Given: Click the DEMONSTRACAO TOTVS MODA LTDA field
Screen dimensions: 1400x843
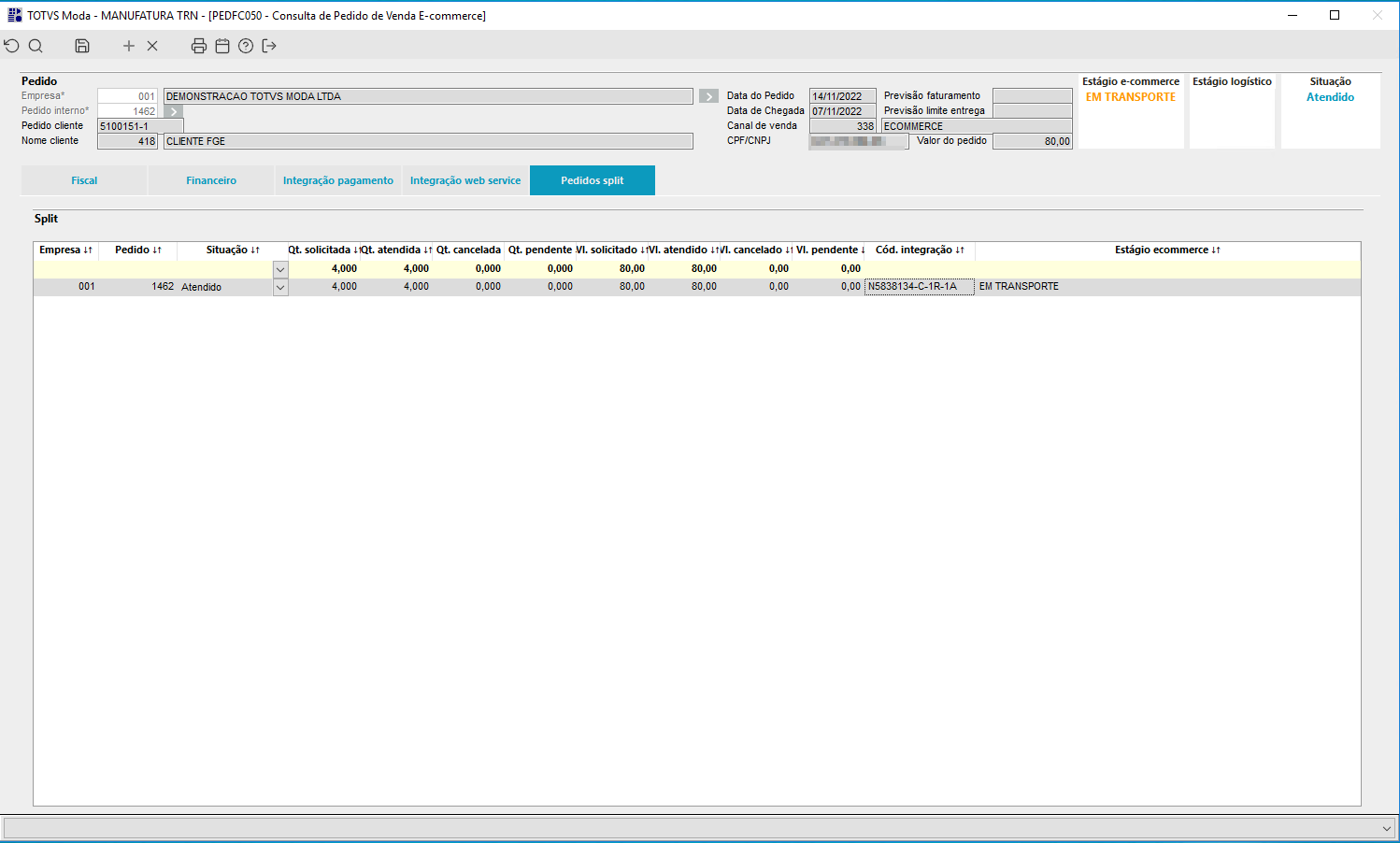Looking at the screenshot, I should pos(428,96).
